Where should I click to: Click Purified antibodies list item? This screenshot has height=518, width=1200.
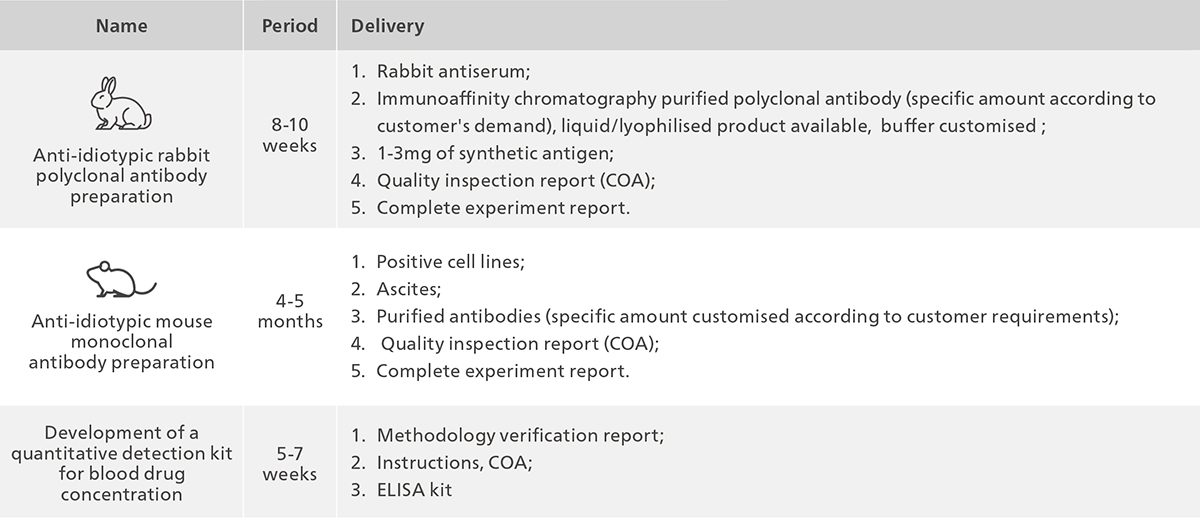point(735,316)
